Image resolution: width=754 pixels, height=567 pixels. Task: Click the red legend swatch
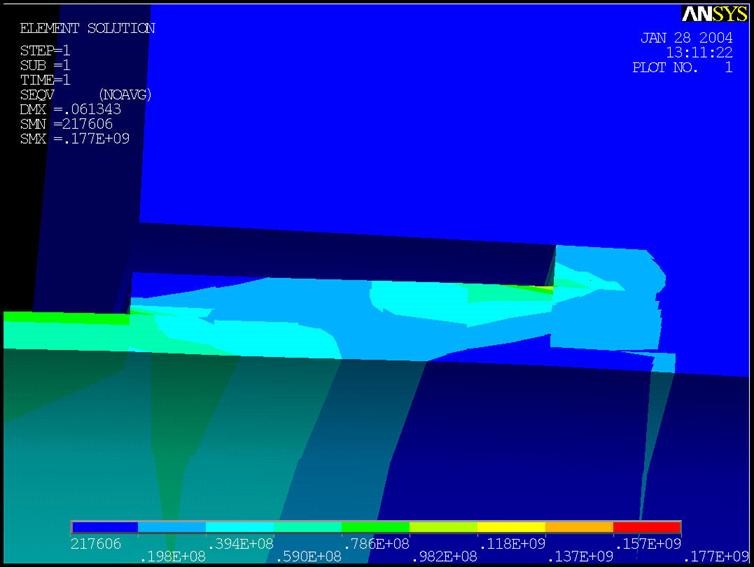click(647, 527)
